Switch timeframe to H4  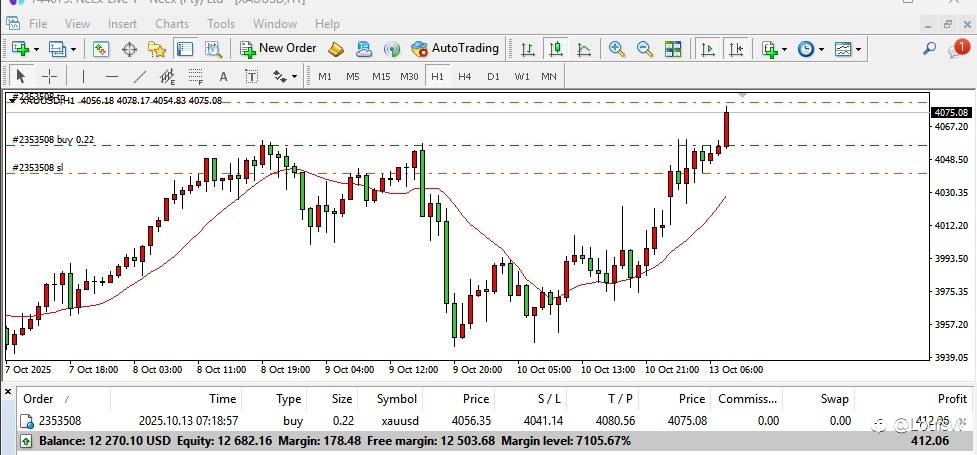click(464, 77)
